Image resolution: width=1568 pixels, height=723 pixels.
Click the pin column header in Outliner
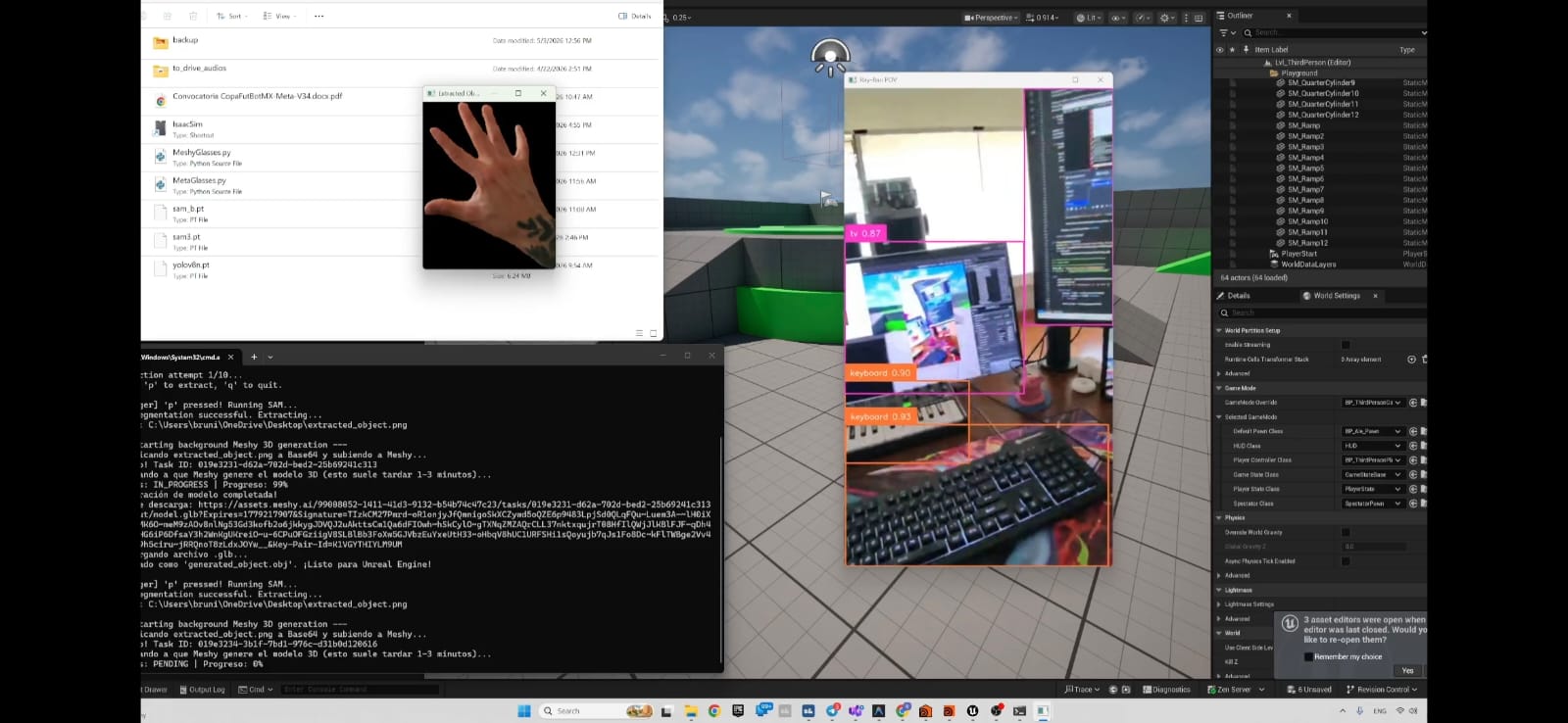click(1247, 49)
